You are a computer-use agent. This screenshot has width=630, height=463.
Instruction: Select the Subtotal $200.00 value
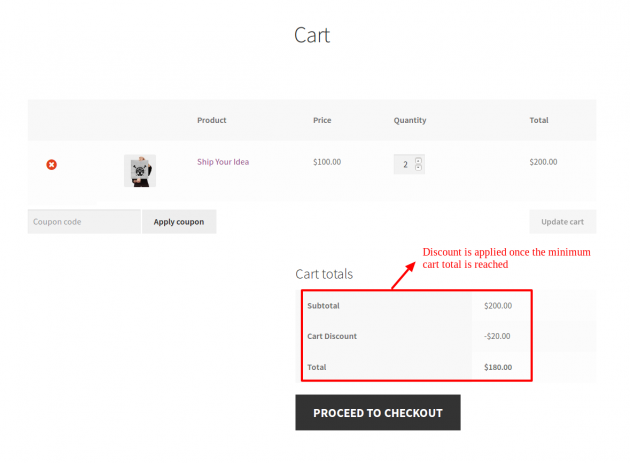coord(498,306)
